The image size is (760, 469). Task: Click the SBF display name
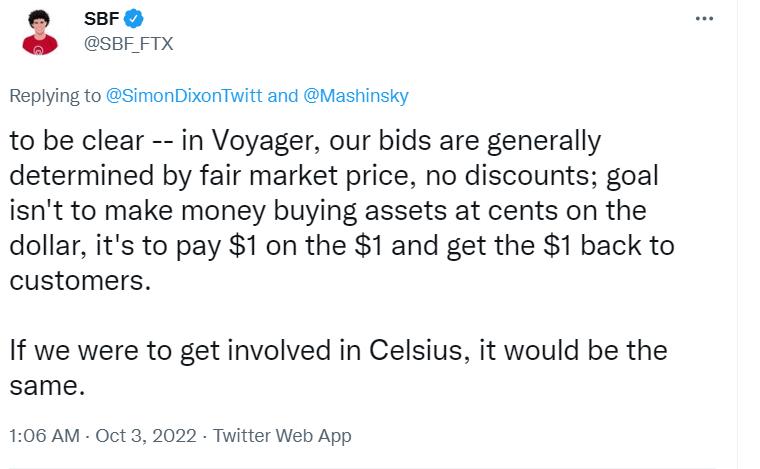pyautogui.click(x=100, y=19)
